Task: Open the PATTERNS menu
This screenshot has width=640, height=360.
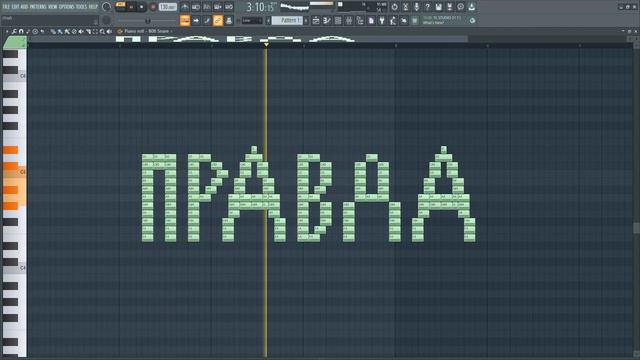Action: [38, 7]
